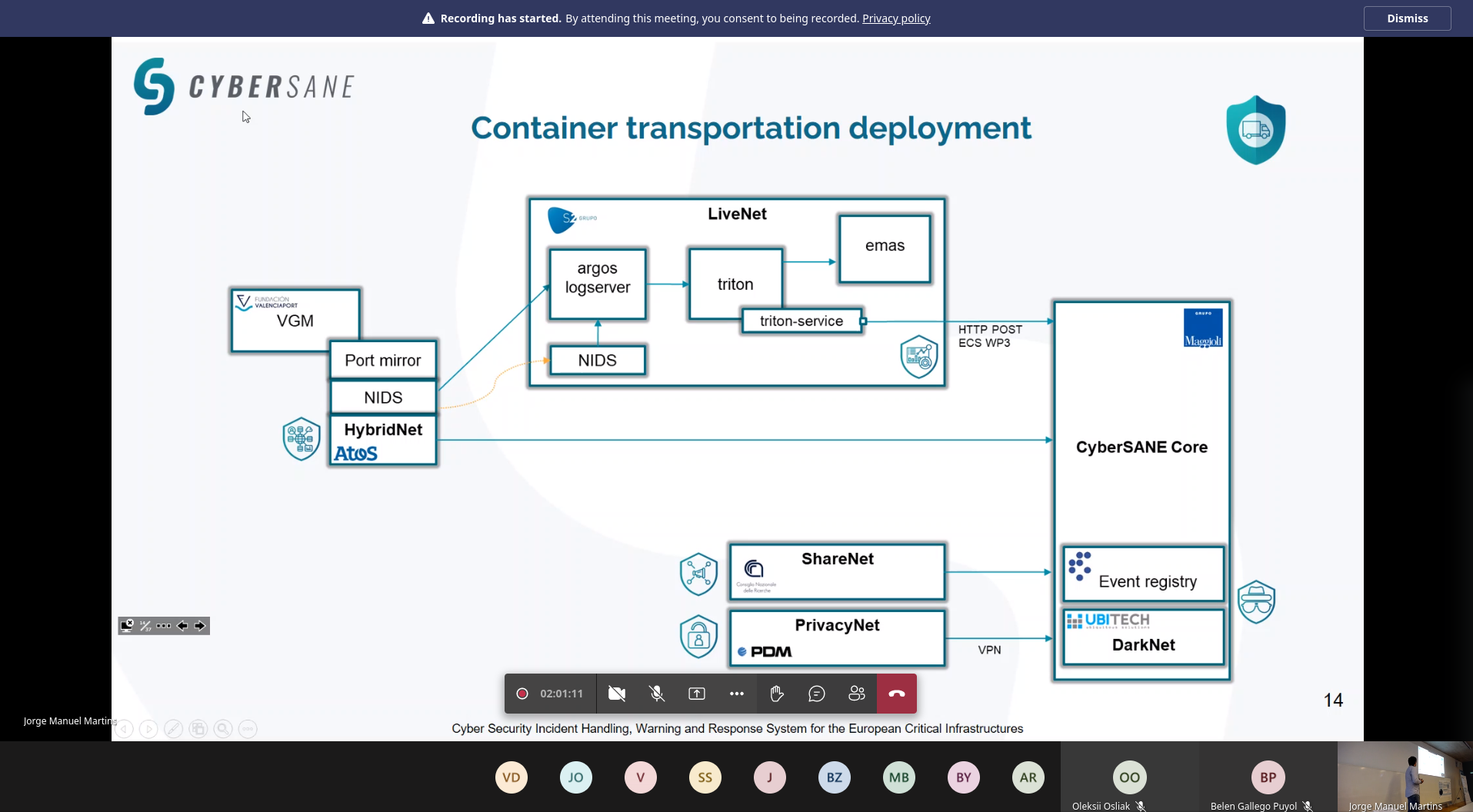The width and height of the screenshot is (1473, 812).
Task: Select participant avatar AR
Action: [x=1028, y=777]
